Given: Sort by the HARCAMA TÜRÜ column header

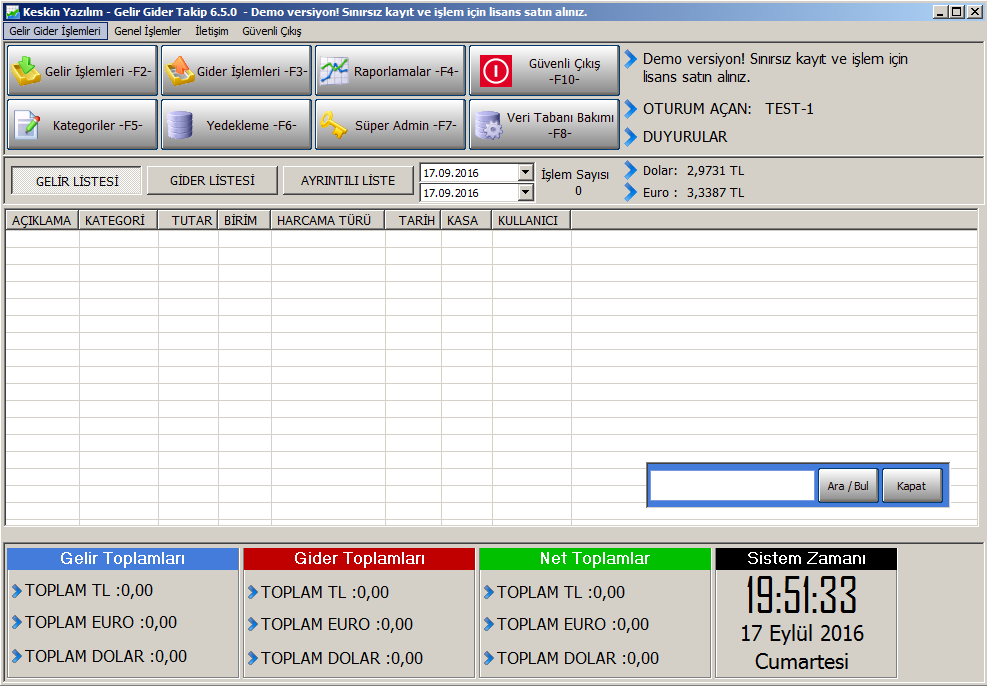Looking at the screenshot, I should 328,220.
